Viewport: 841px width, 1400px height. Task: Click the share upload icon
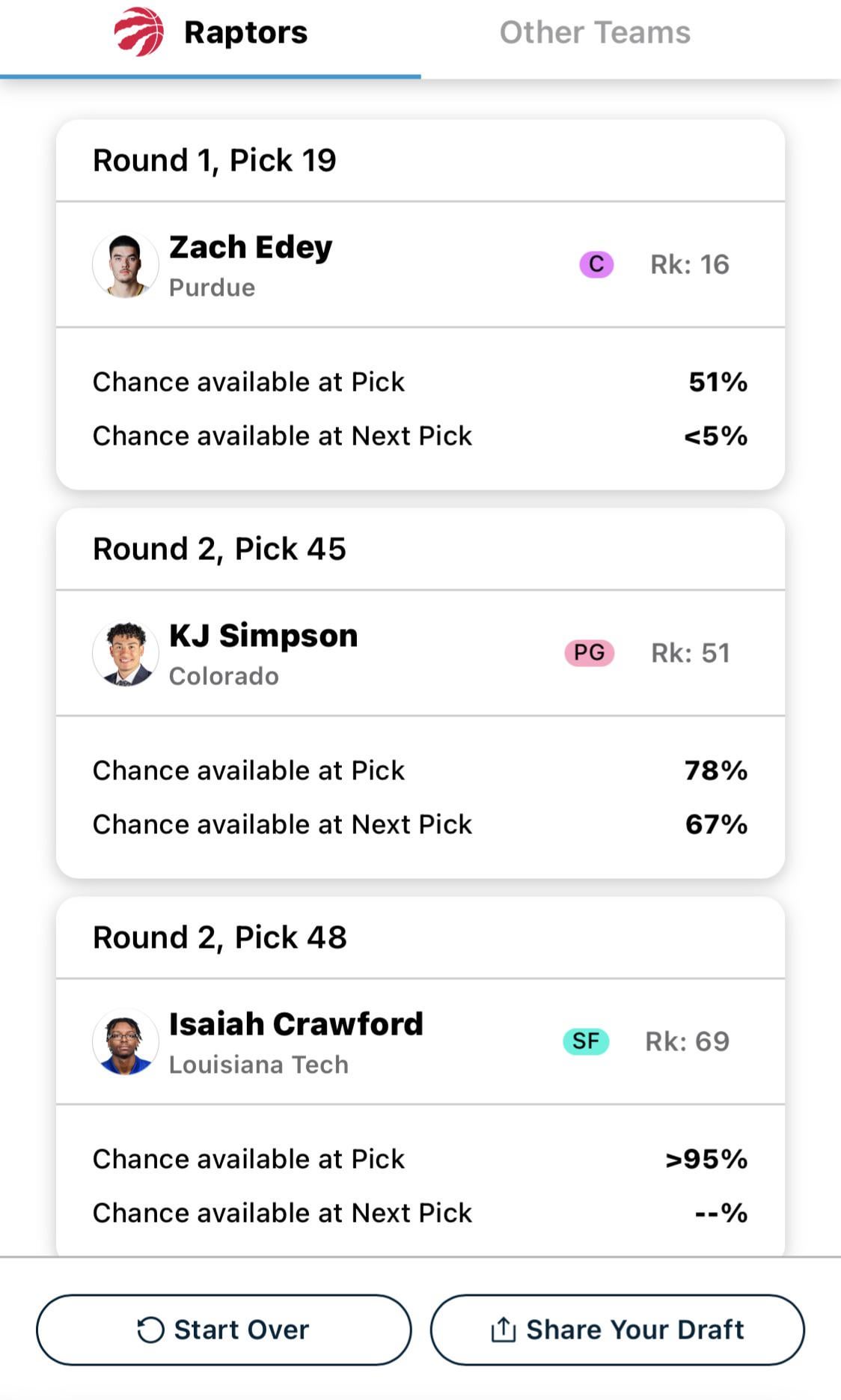[503, 1330]
